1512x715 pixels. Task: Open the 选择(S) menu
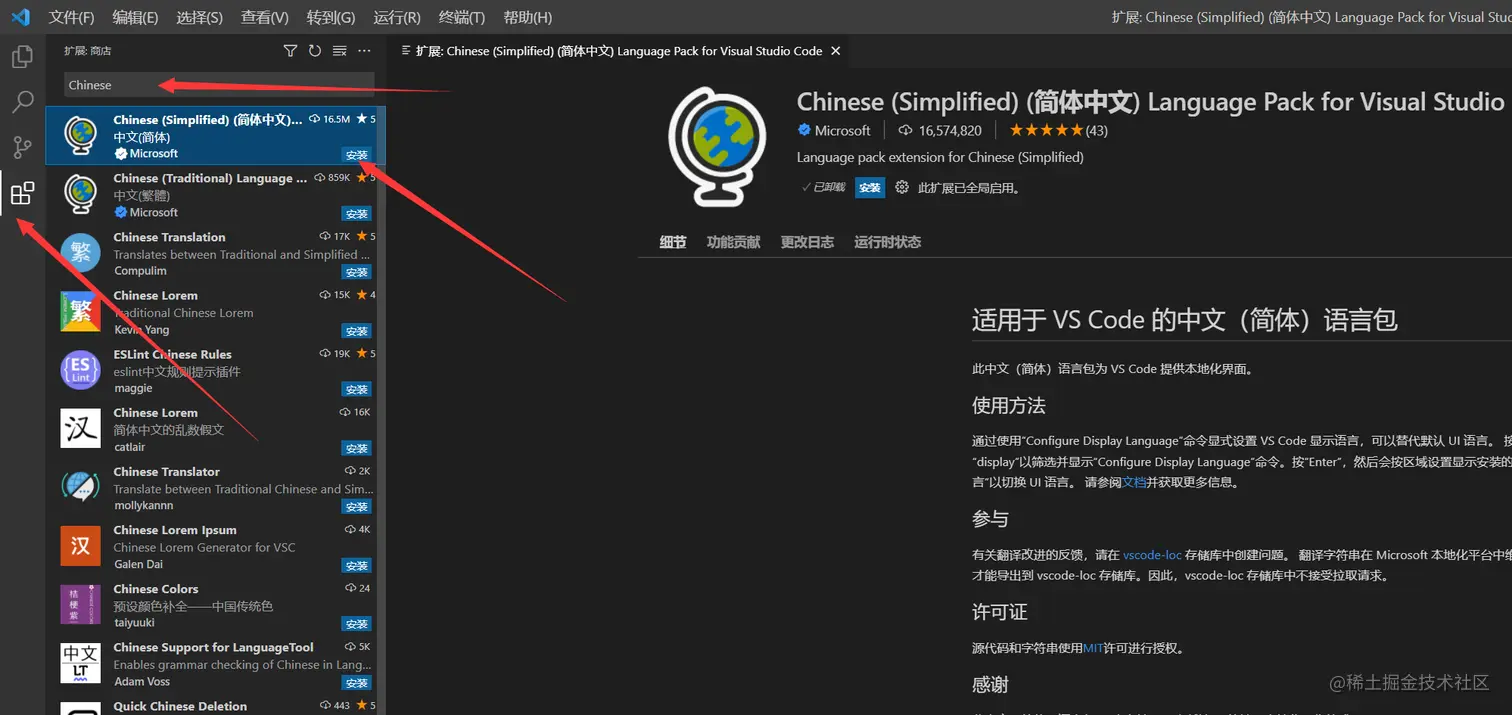(x=199, y=17)
